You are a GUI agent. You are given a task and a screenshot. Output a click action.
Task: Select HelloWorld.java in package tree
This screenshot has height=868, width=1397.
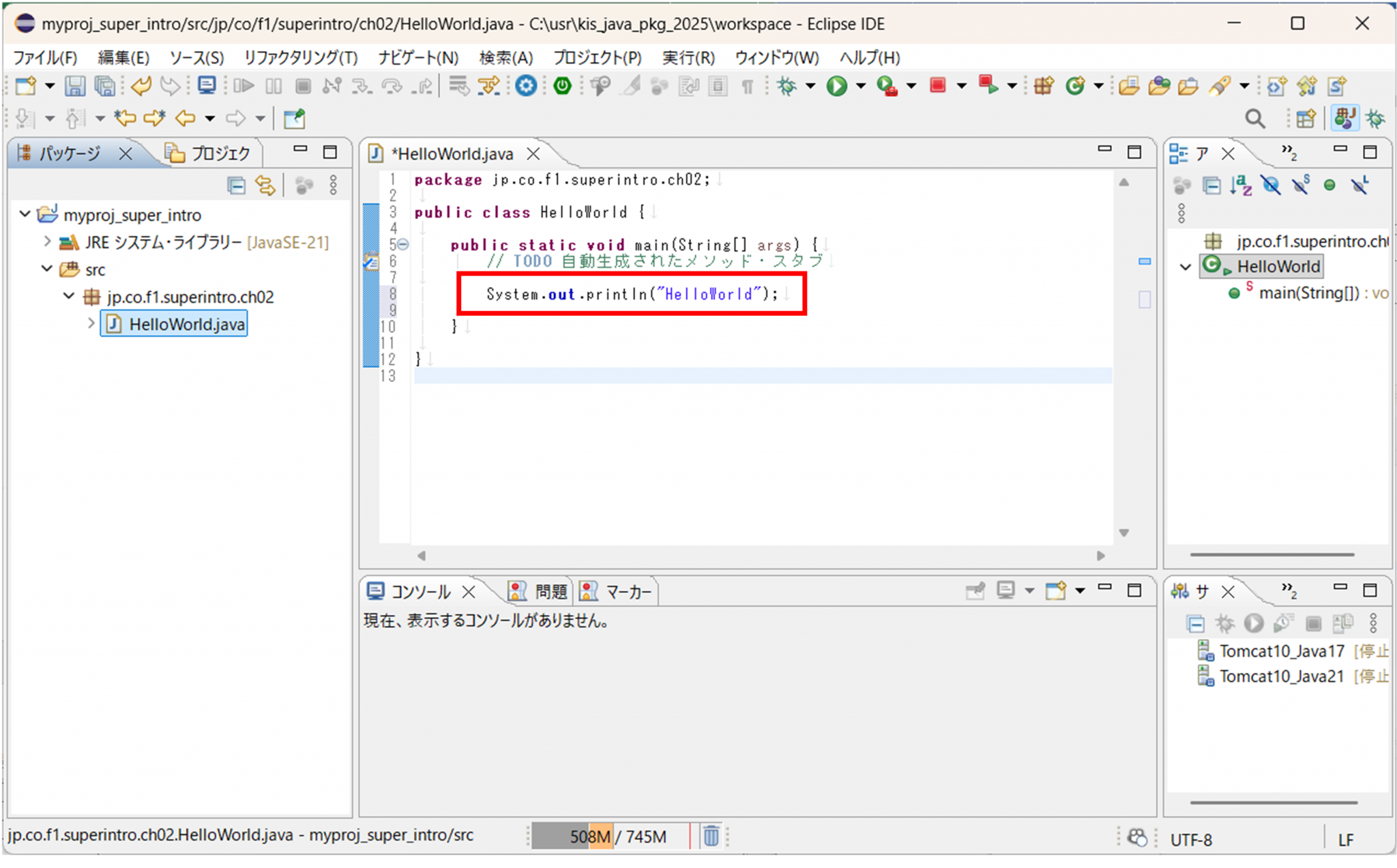pos(186,324)
